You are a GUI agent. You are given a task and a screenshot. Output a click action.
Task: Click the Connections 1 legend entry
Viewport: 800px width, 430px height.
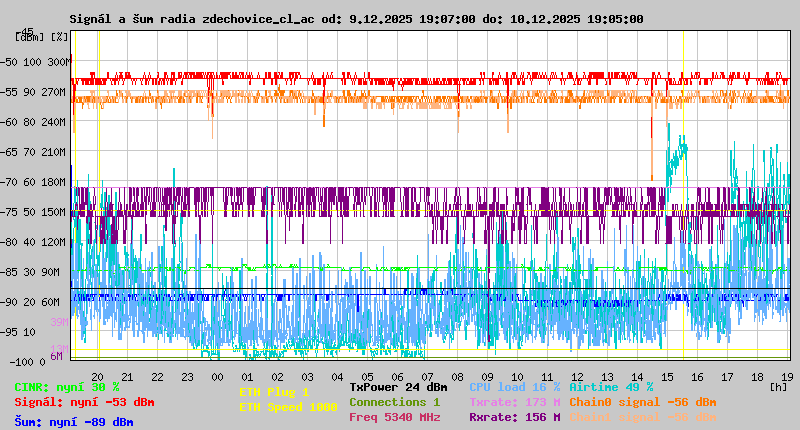point(394,402)
